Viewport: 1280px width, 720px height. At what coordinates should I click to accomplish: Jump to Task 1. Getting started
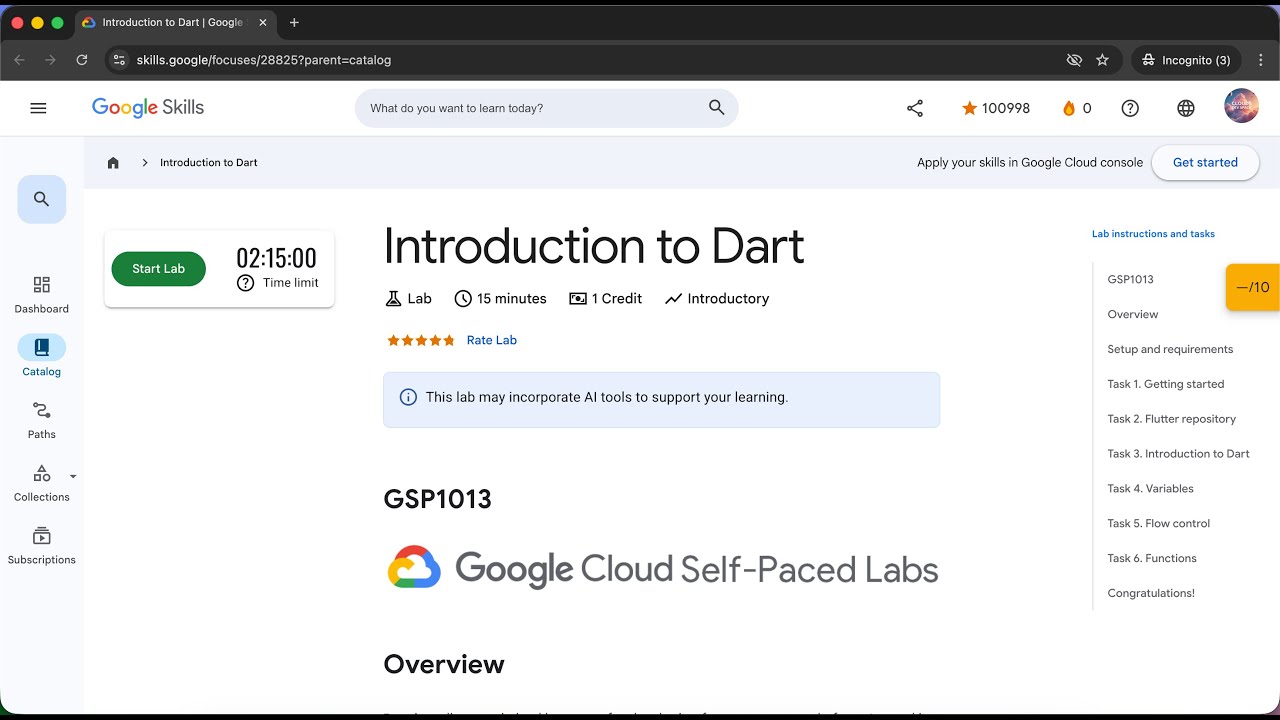[x=1166, y=384]
